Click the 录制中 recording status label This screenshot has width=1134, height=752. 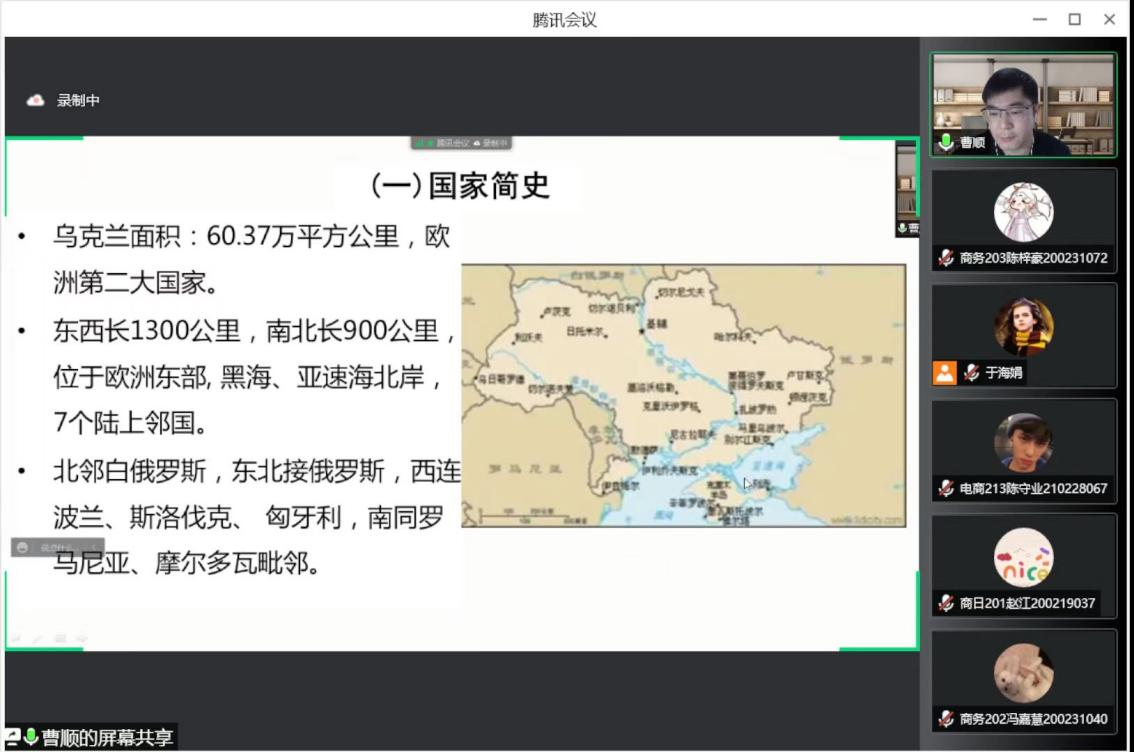pos(78,101)
